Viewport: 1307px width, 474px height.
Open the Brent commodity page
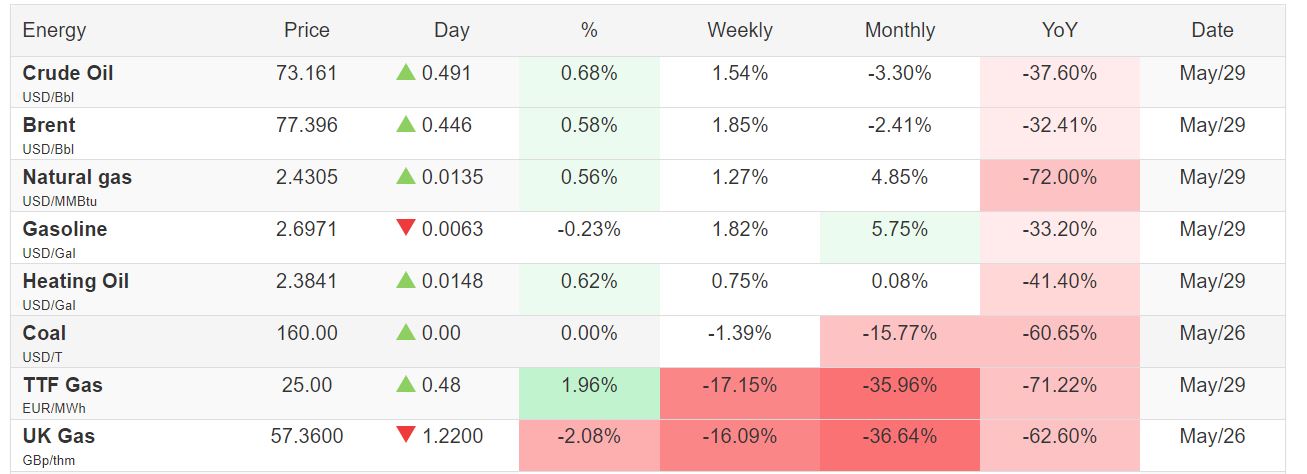click(49, 125)
